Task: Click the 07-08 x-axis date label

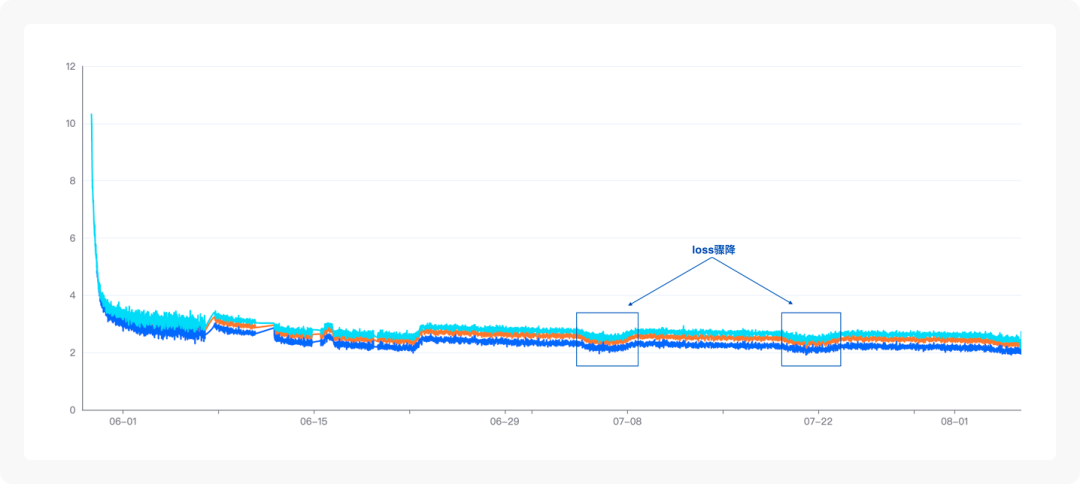Action: tap(627, 421)
